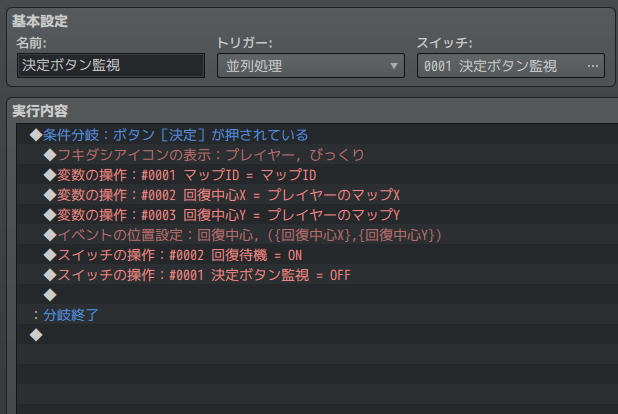The height and width of the screenshot is (414, 618).
Task: Click the 実行内容 group heading
Action: pyautogui.click(x=40, y=111)
